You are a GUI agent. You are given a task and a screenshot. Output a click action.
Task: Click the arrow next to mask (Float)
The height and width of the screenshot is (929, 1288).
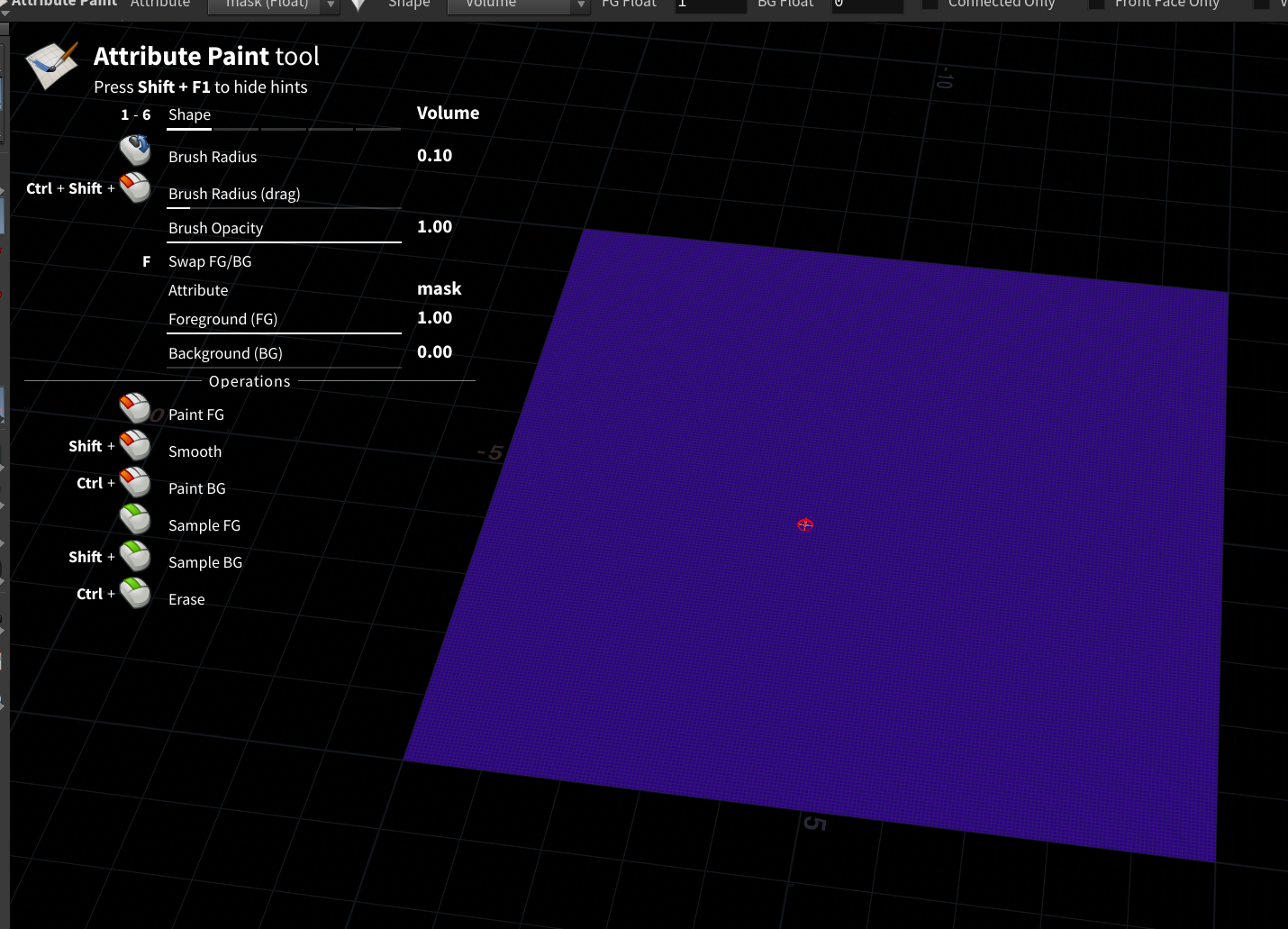pyautogui.click(x=331, y=5)
